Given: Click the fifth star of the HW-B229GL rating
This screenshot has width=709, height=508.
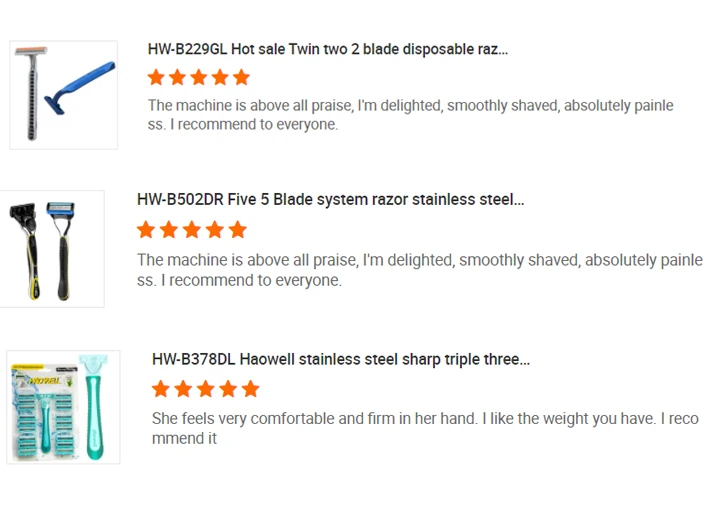Looking at the screenshot, I should pos(241,78).
